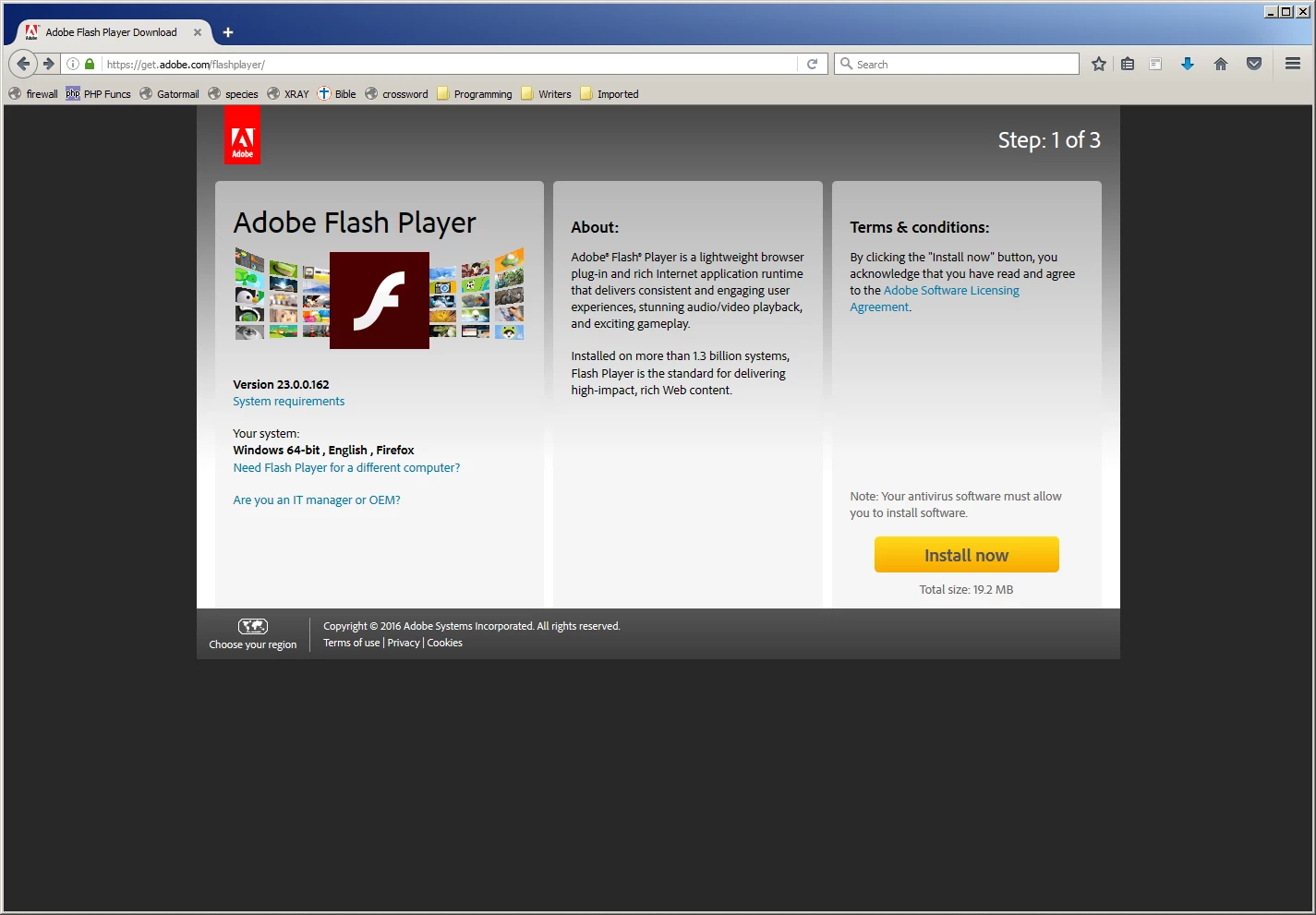This screenshot has width=1316, height=915.
Task: Open the System requirements link
Action: (x=288, y=402)
